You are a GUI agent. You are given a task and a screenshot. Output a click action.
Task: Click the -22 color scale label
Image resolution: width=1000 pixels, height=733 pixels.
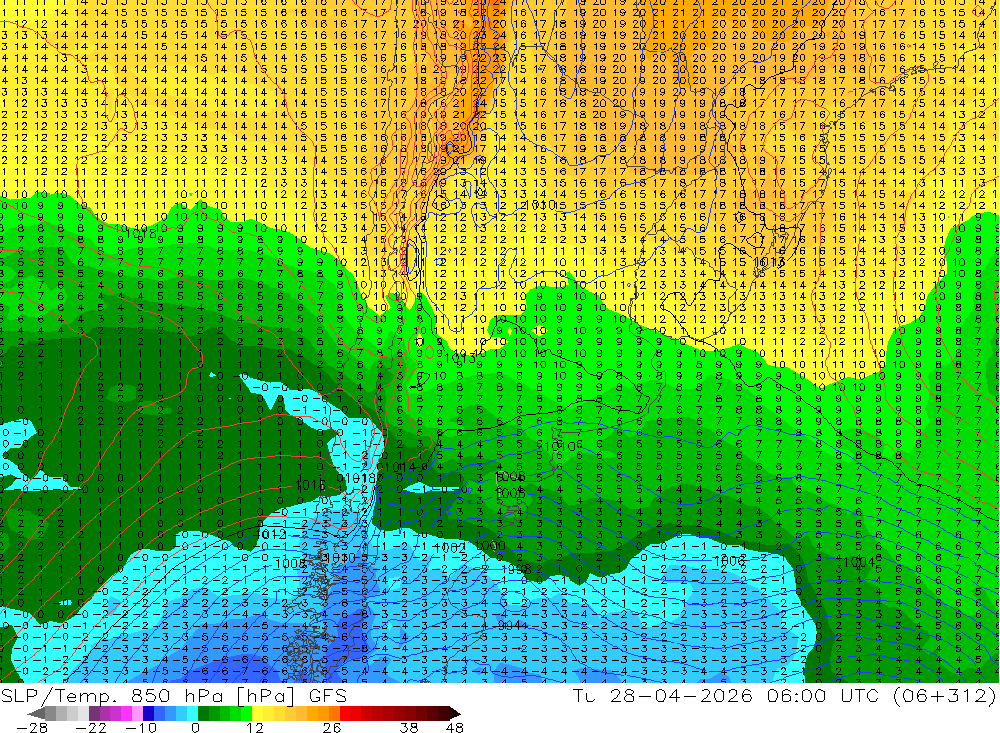point(91,728)
